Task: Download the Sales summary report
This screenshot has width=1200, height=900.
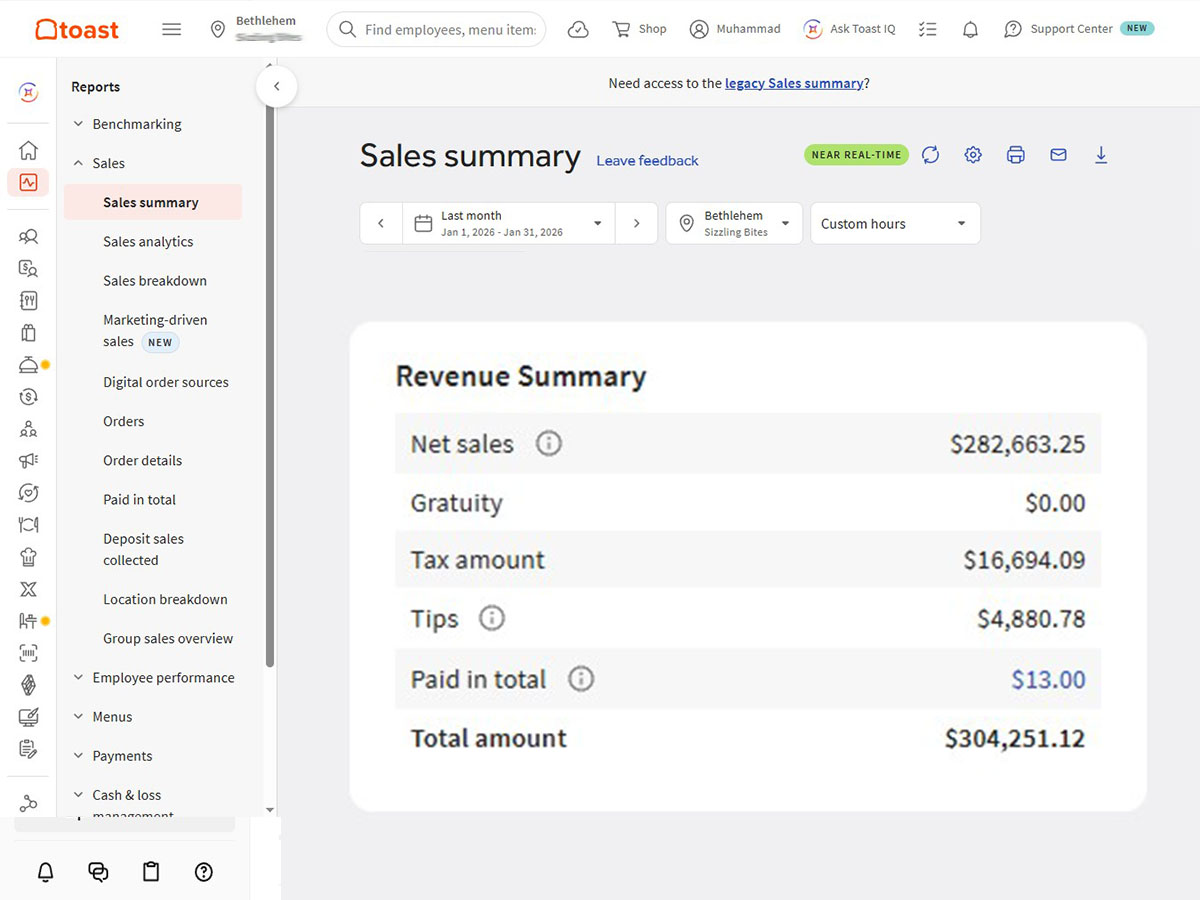Action: click(x=1101, y=155)
